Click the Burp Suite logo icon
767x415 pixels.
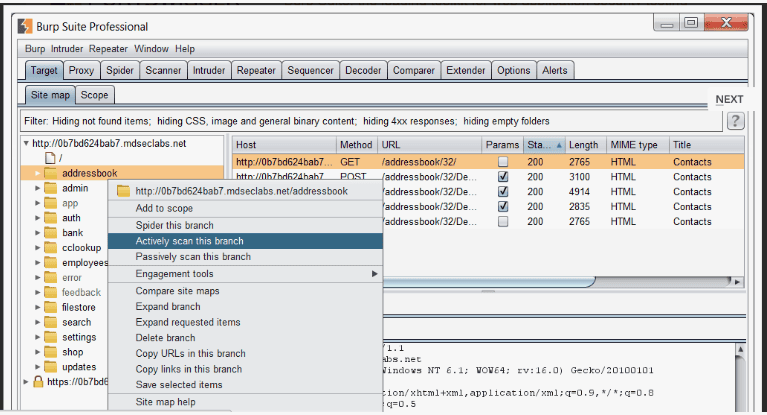pos(25,26)
